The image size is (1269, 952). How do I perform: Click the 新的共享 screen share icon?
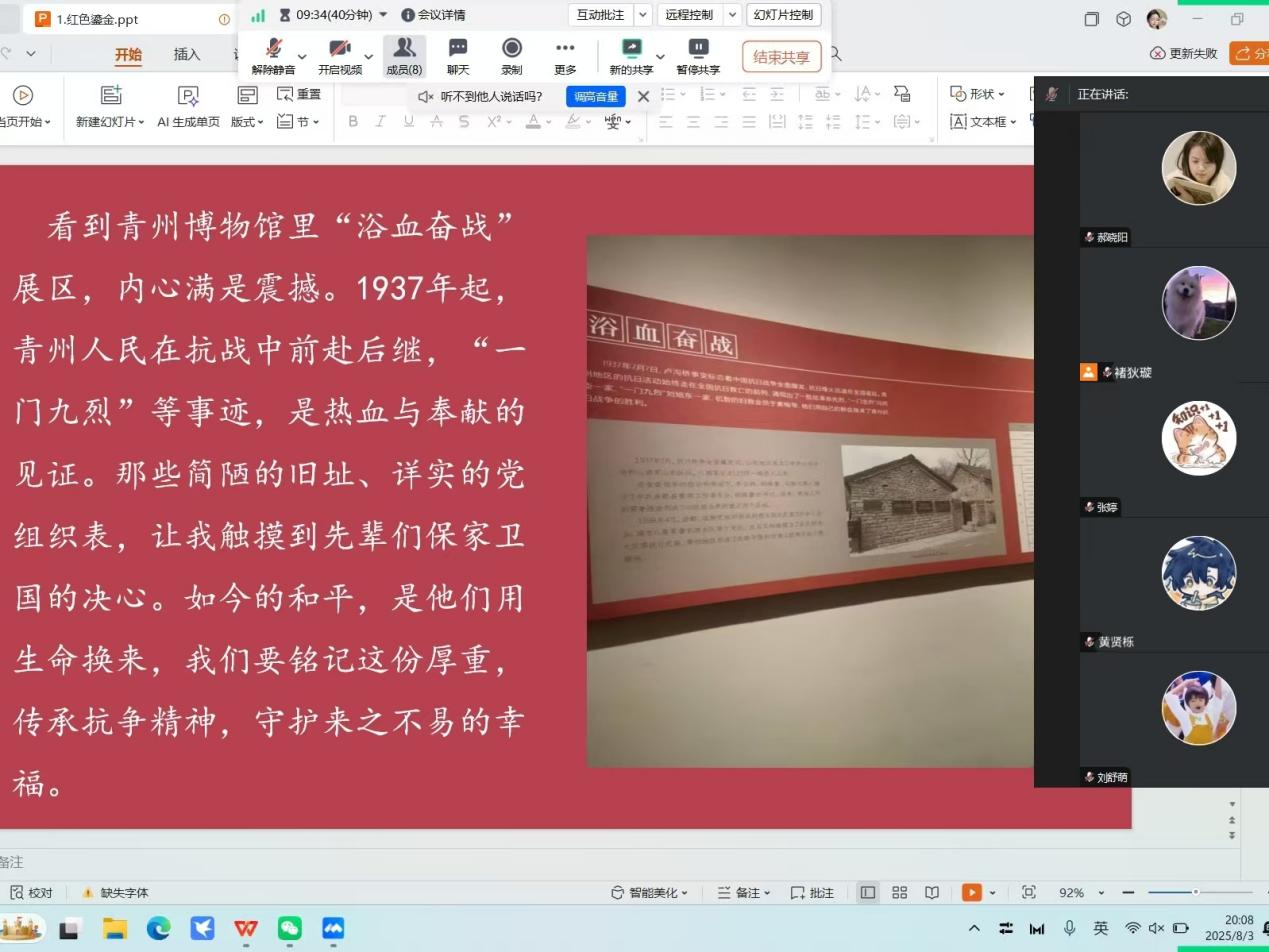pos(631,48)
